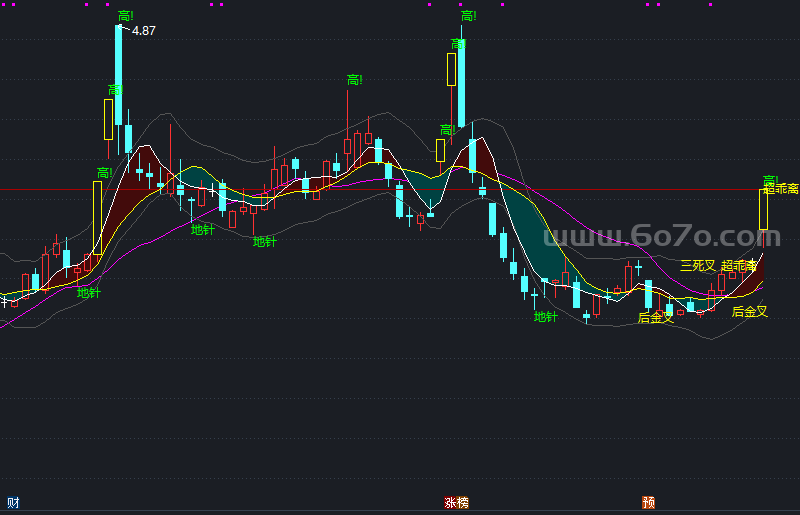Click the 高! label above the 4.87 candle
This screenshot has height=515, width=800.
[126, 16]
